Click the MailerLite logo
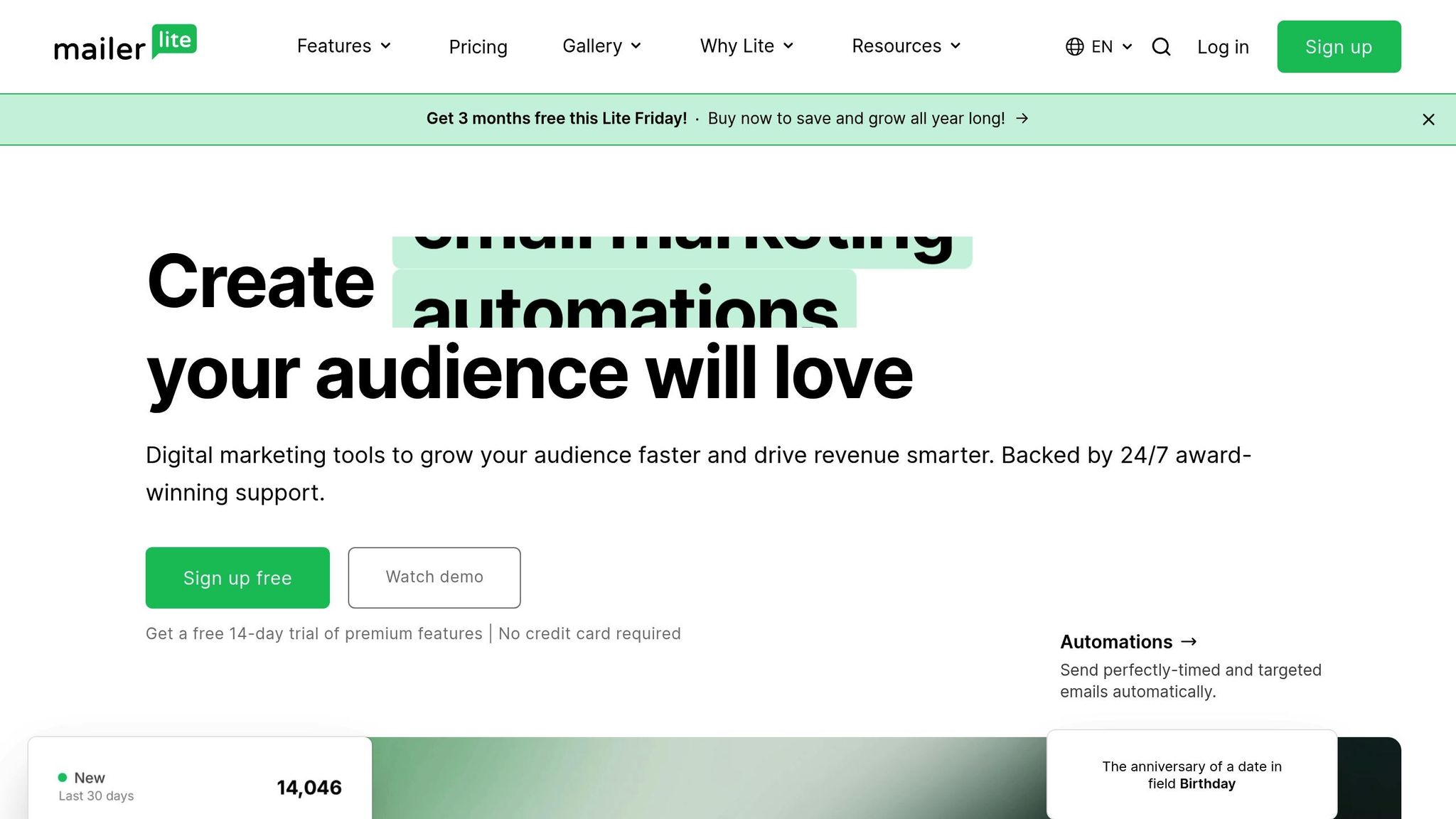1456x819 pixels. click(125, 45)
